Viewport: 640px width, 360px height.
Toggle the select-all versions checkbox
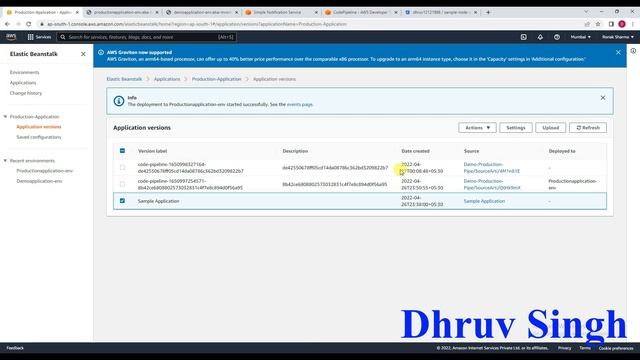click(122, 151)
